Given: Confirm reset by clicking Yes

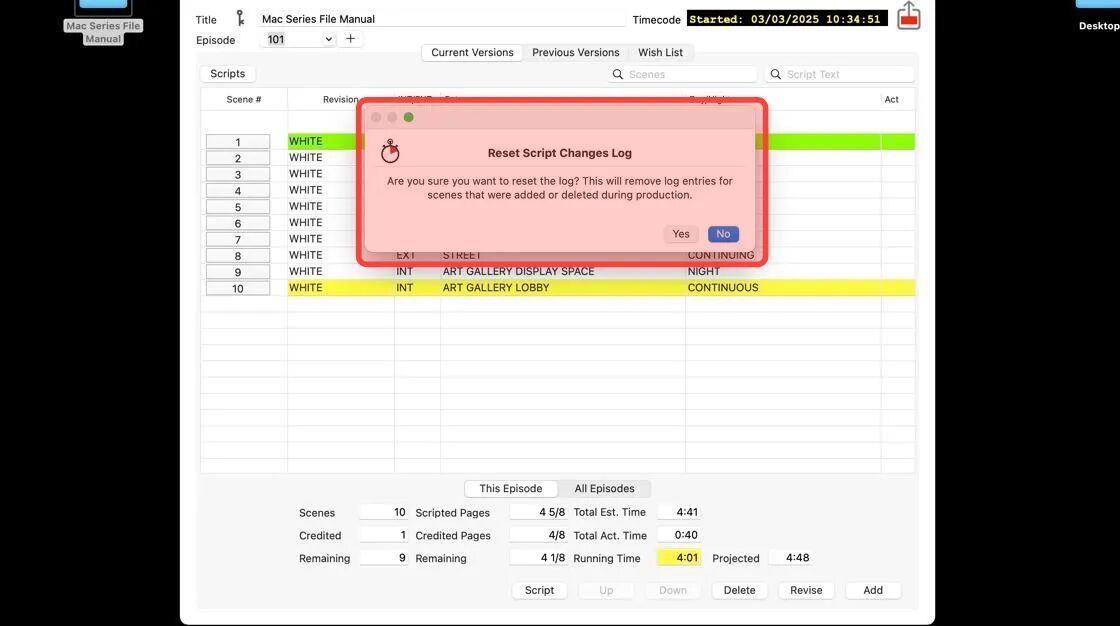Looking at the screenshot, I should click(681, 234).
